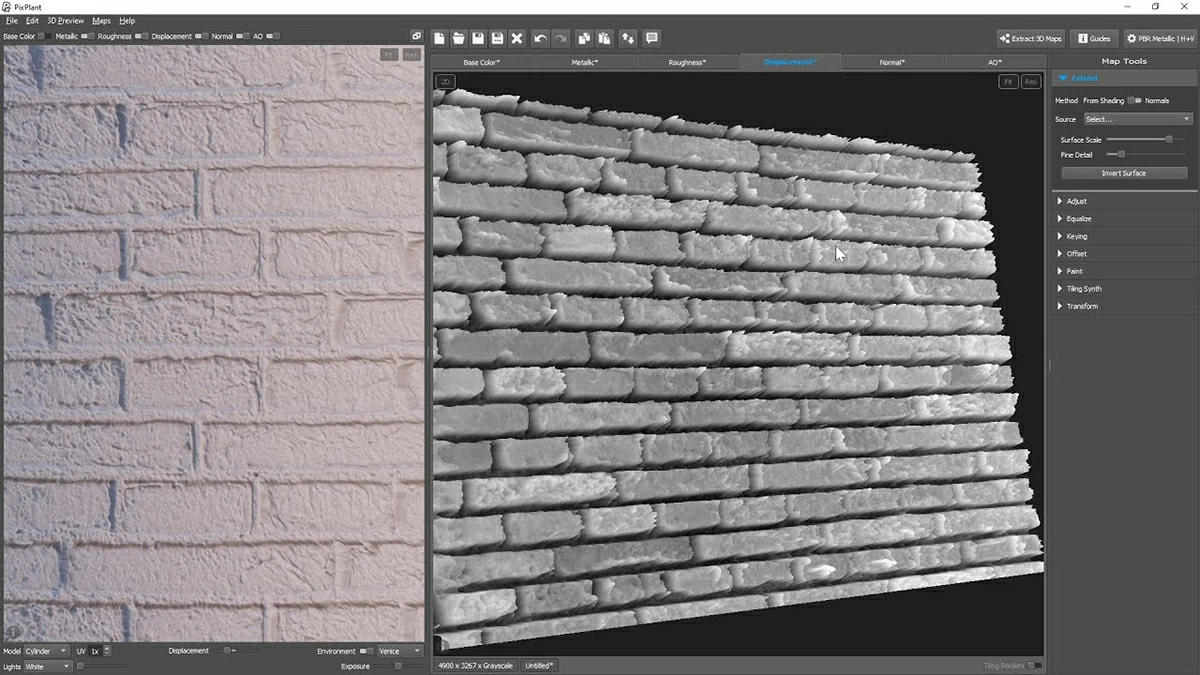Create a new project with the blank page icon

439,38
